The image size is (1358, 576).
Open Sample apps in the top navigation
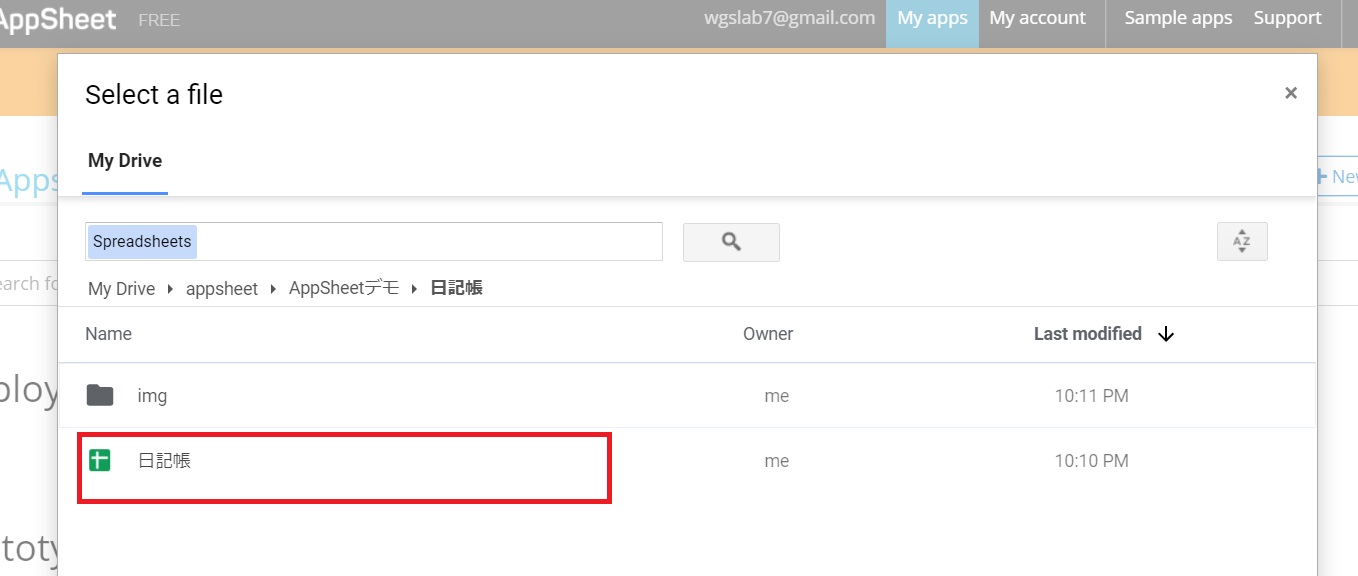click(x=1178, y=19)
